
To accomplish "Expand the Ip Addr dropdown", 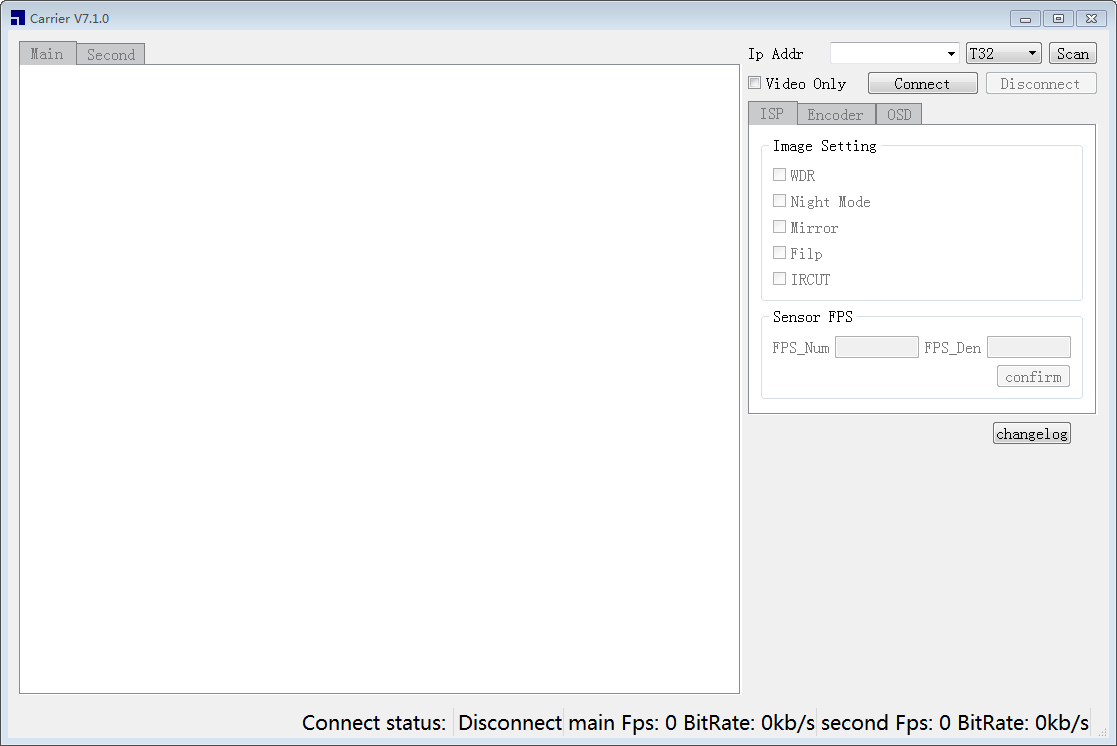I will pyautogui.click(x=895, y=53).
